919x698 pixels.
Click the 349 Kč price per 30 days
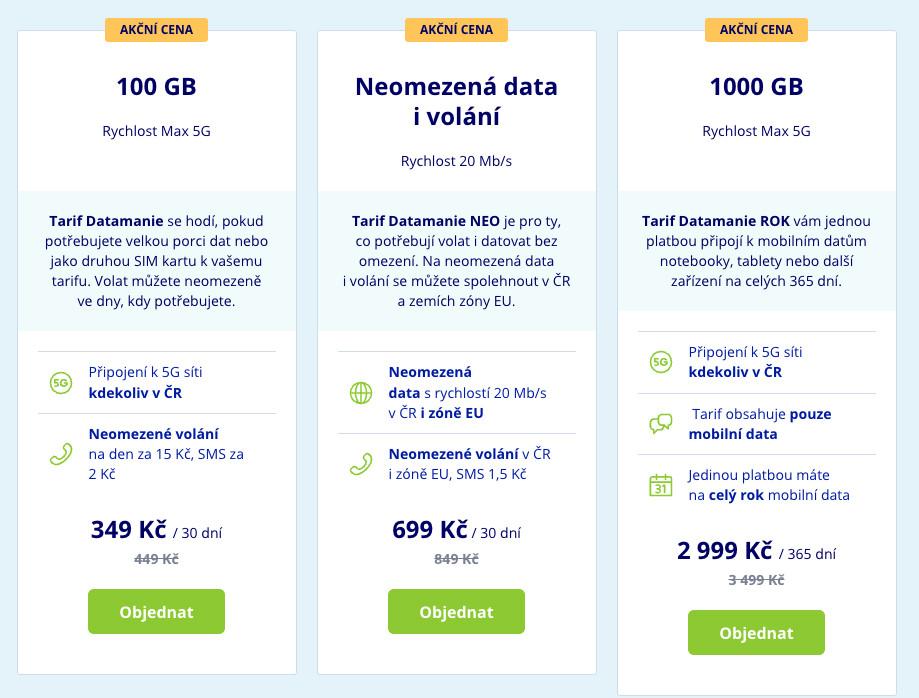pyautogui.click(x=156, y=530)
